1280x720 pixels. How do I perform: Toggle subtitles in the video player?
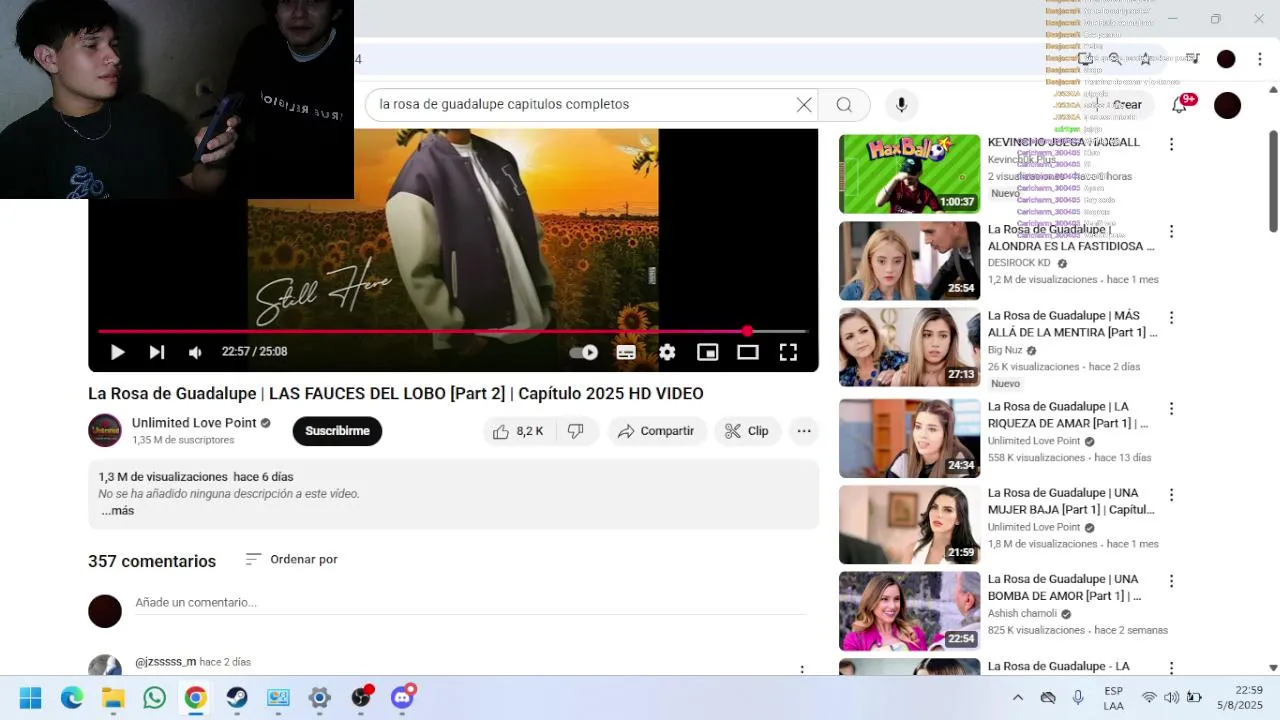coord(626,352)
